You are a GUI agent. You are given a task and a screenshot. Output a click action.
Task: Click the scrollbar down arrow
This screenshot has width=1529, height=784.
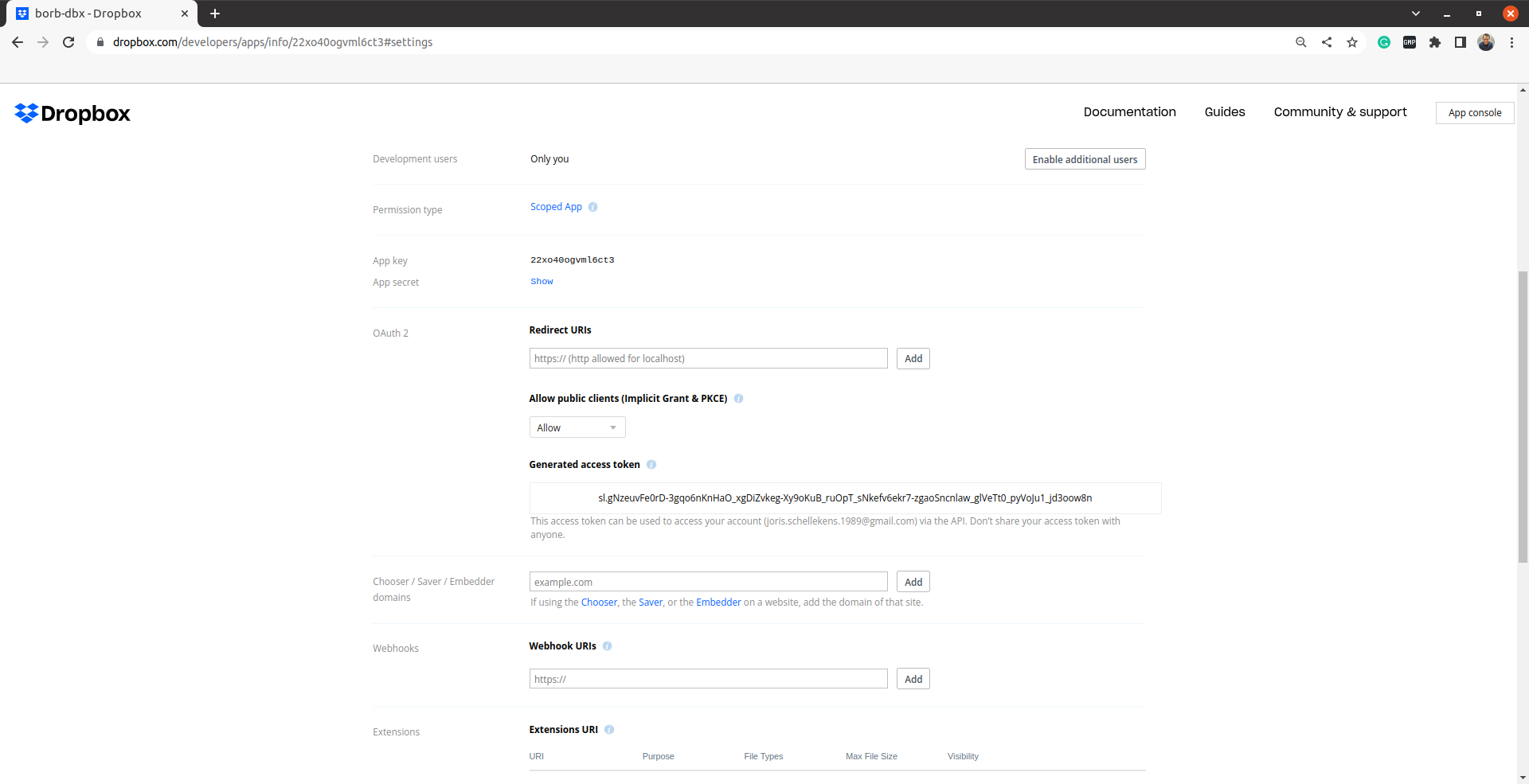click(1523, 778)
